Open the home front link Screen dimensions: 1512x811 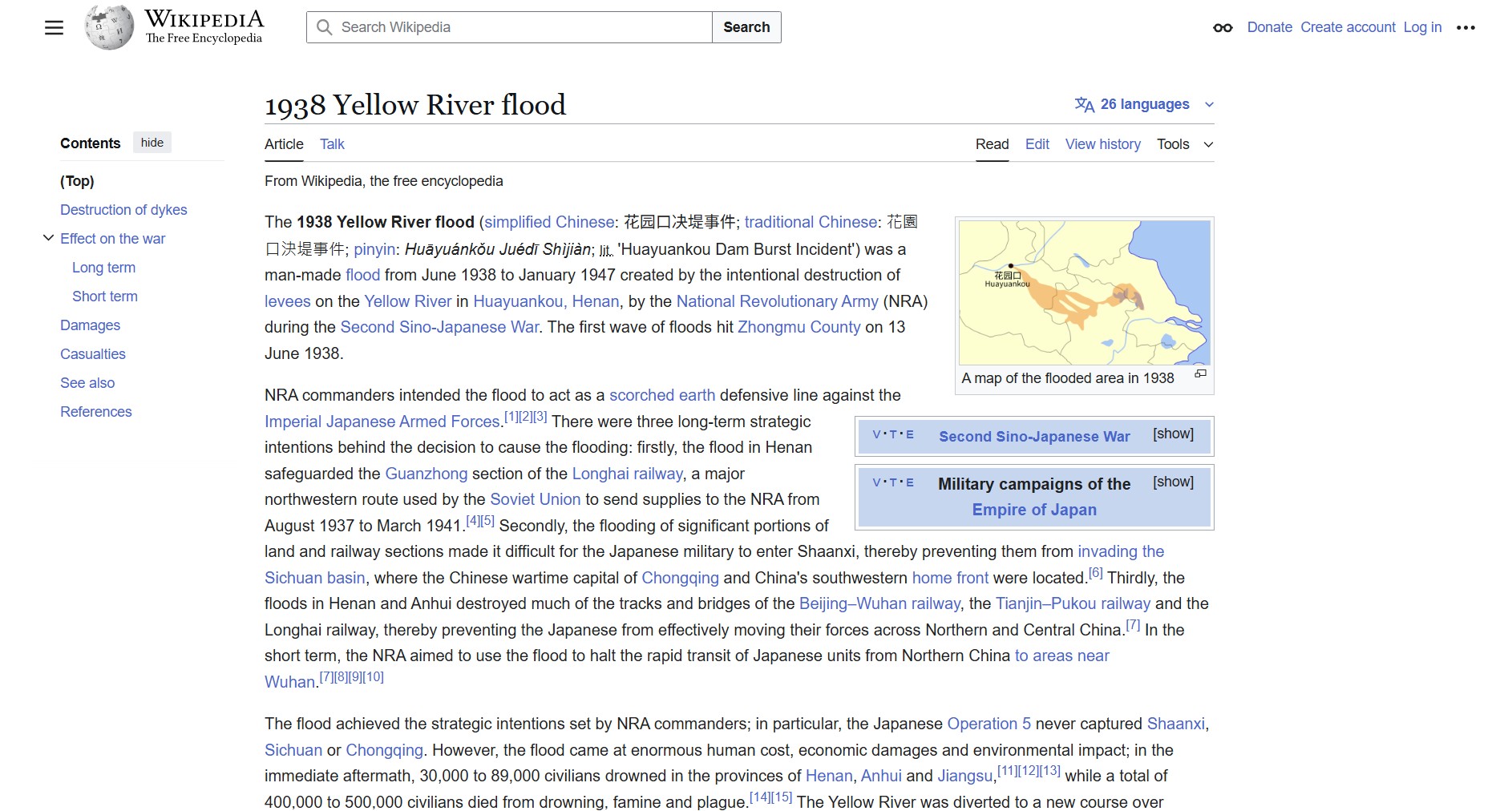pyautogui.click(x=951, y=578)
